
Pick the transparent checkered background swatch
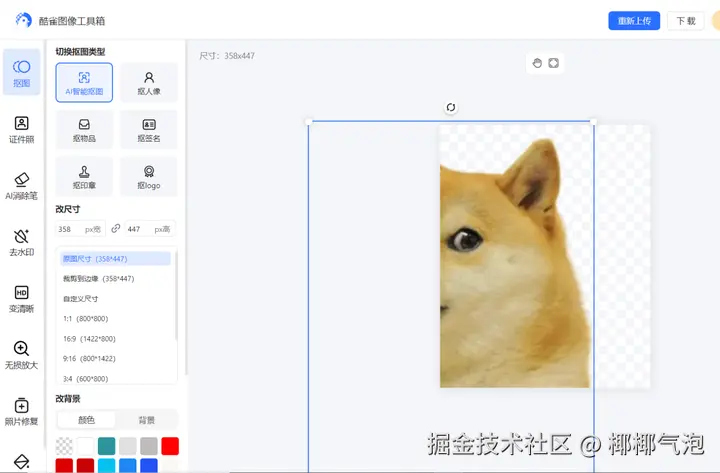(64, 446)
